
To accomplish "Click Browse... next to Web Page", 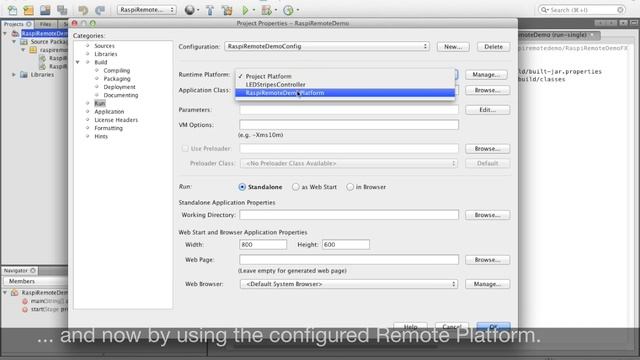I will coord(487,260).
